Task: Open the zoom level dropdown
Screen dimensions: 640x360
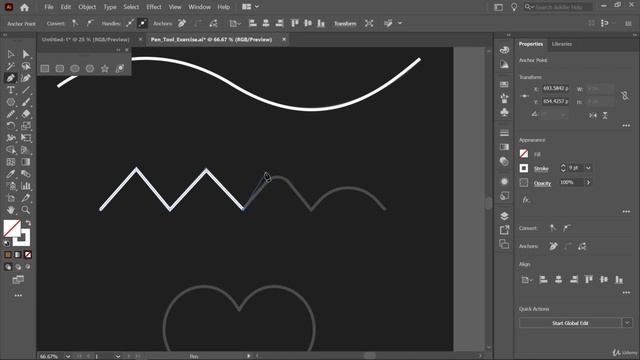Action: click(x=68, y=356)
